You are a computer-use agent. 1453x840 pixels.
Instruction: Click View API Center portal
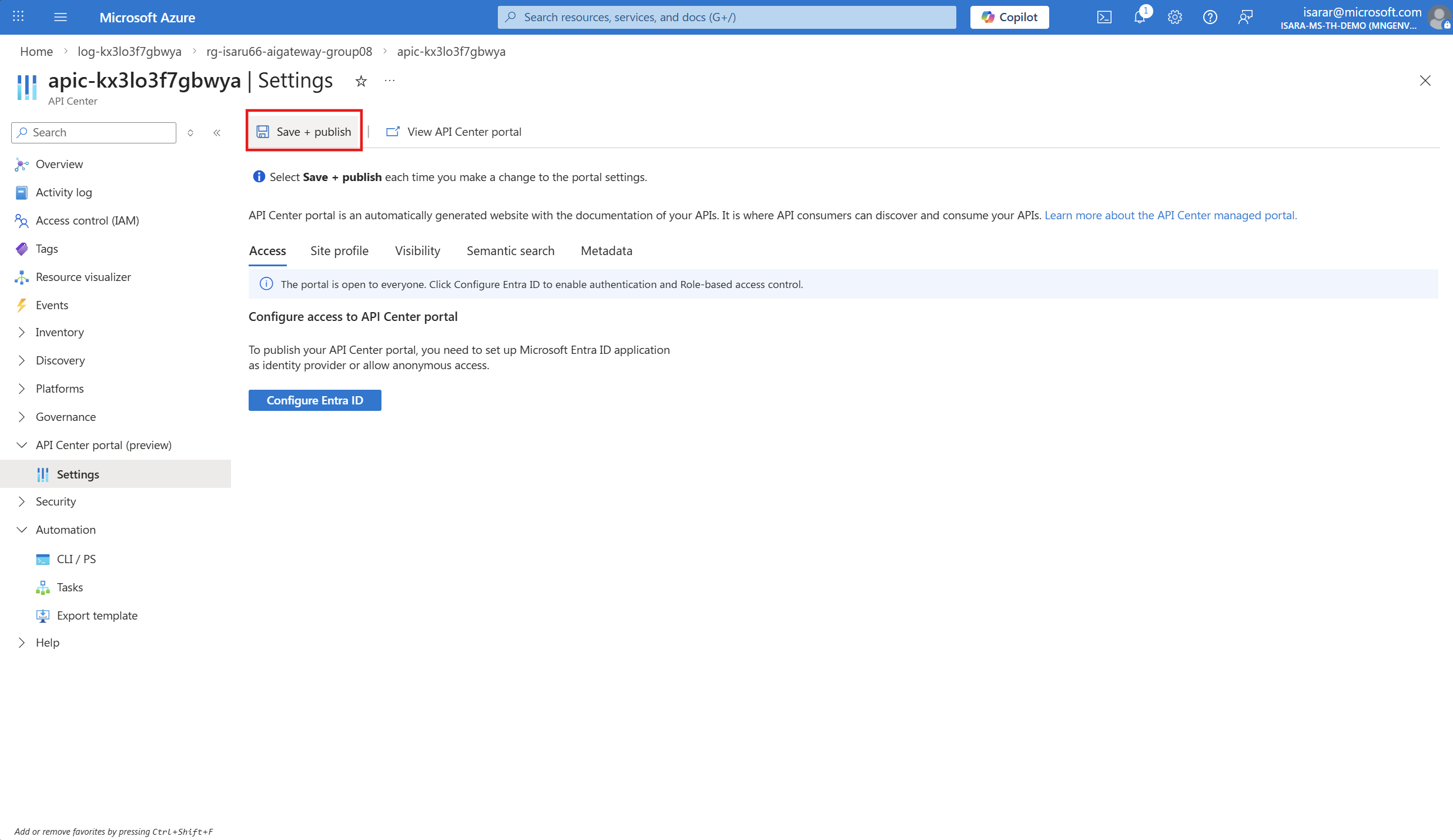453,132
